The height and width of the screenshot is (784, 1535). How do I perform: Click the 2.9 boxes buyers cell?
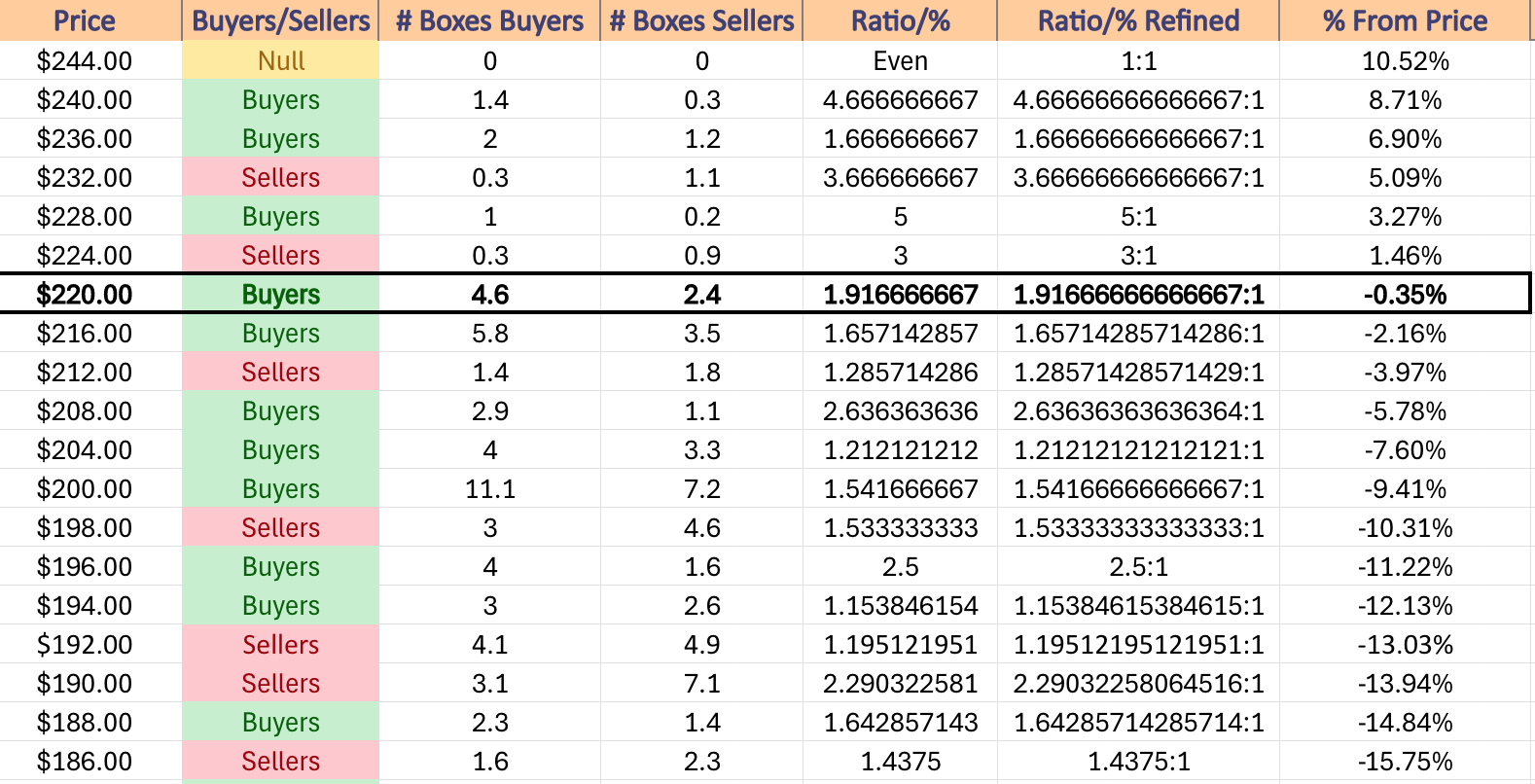click(x=490, y=411)
